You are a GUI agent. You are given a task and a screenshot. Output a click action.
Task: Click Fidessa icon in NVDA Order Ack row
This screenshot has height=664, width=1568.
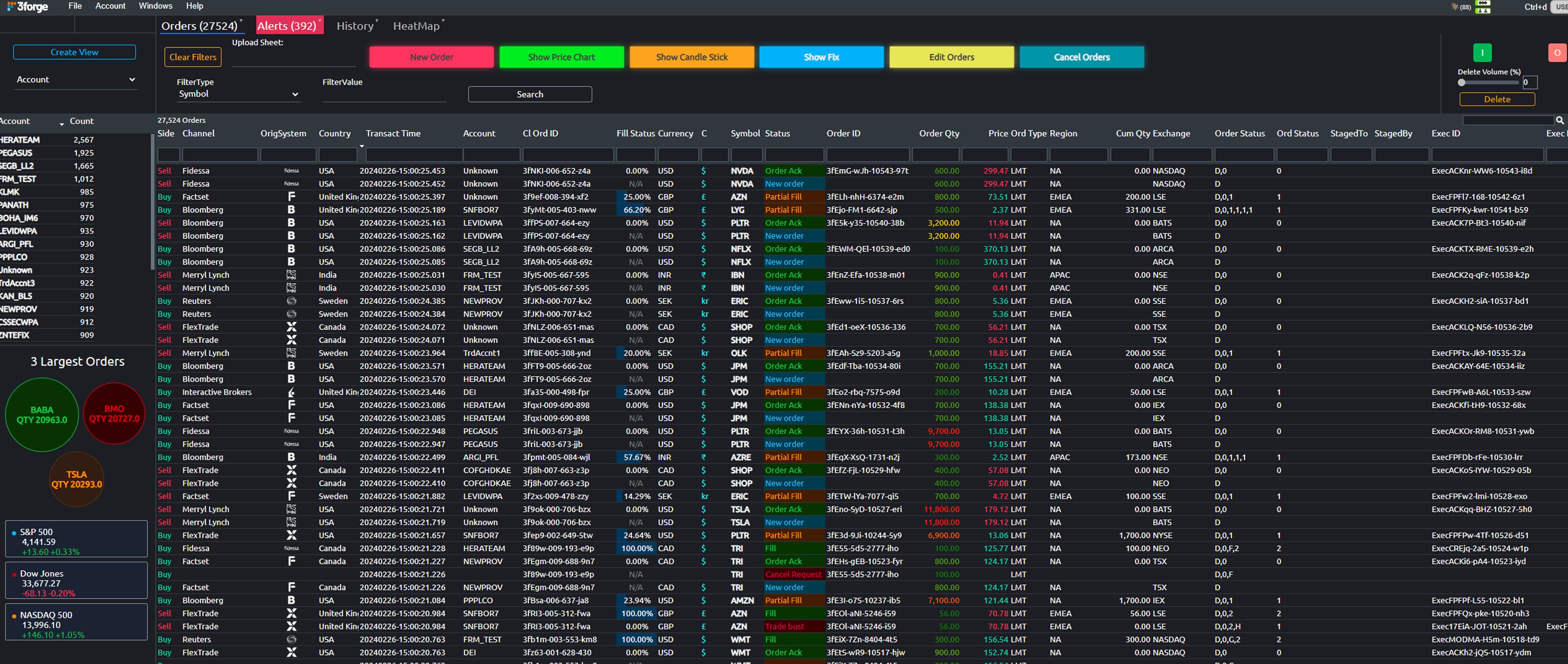[x=292, y=171]
